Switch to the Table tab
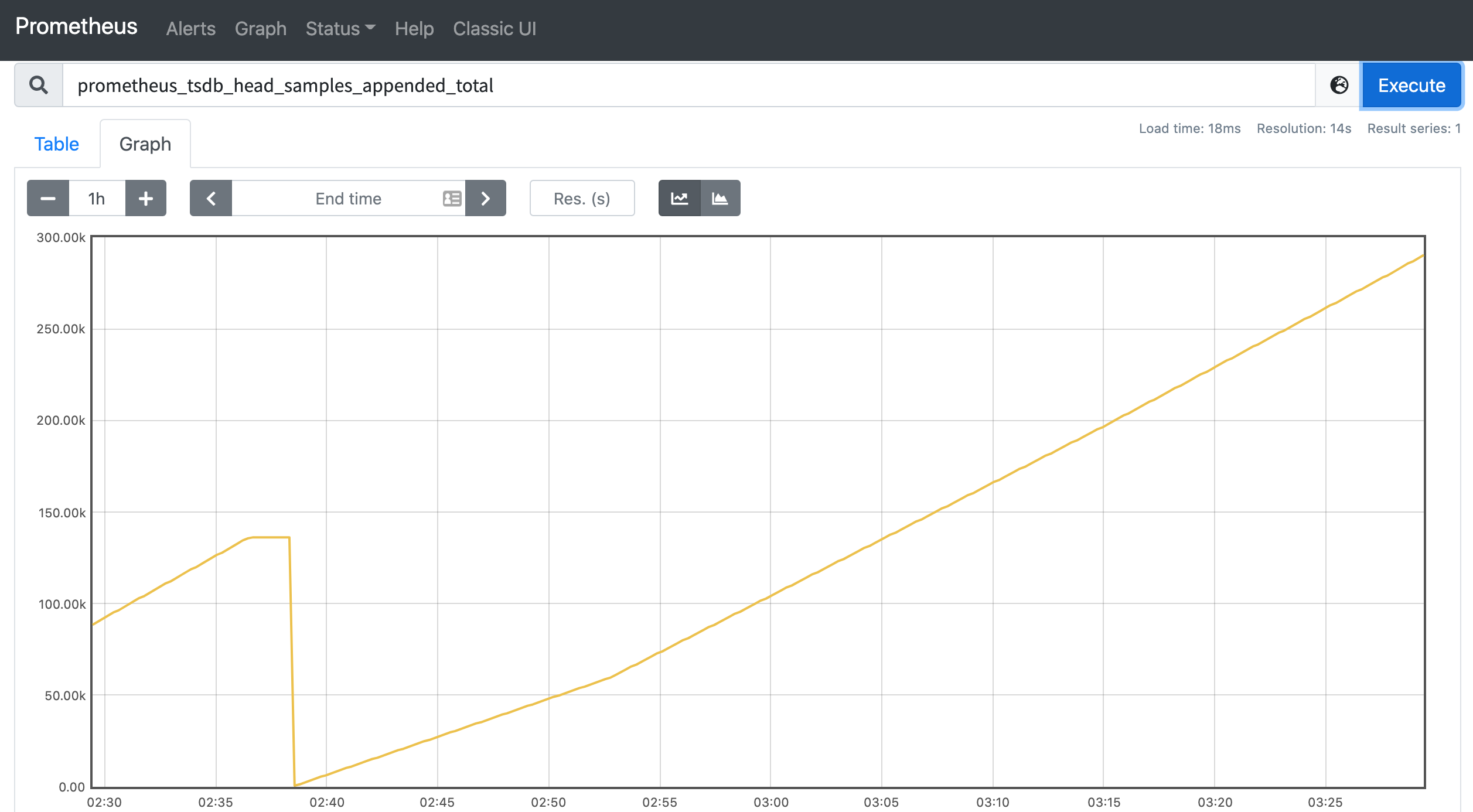 click(56, 143)
